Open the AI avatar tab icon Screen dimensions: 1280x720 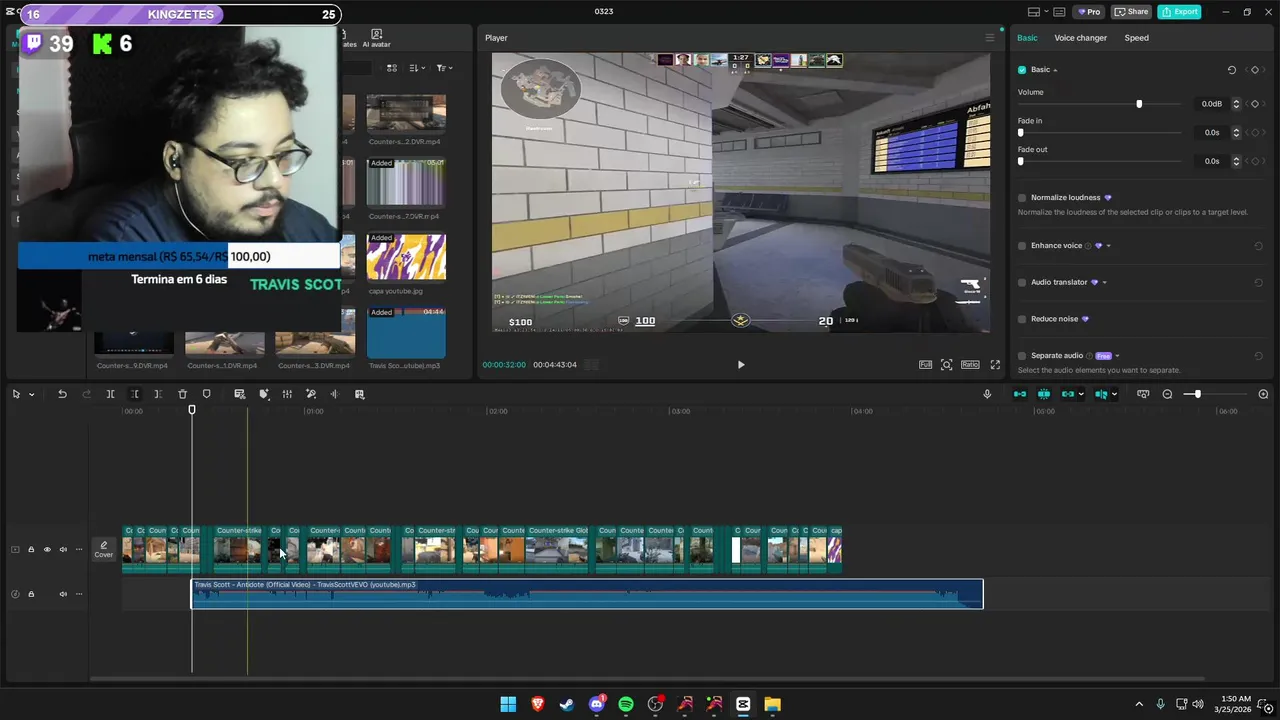click(x=376, y=39)
